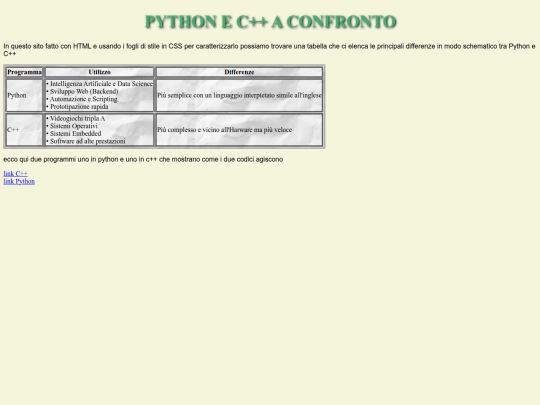The image size is (540, 405).
Task: Click the Sistemi Embedded bullet
Action: pyautogui.click(x=74, y=133)
